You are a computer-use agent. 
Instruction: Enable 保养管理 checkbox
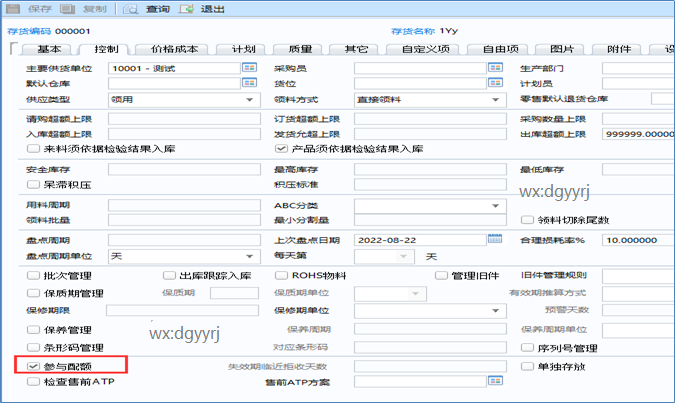tap(33, 329)
